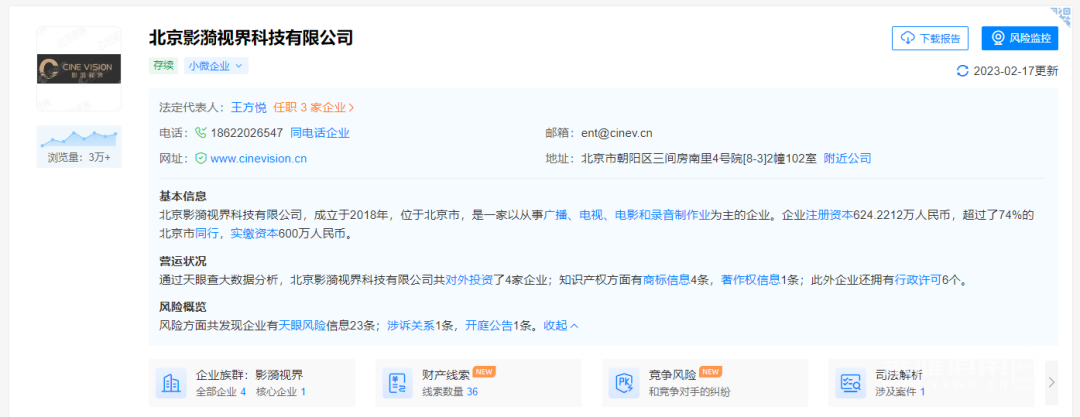The width and height of the screenshot is (1080, 417).
Task: Click the enterprise group building icon
Action: (171, 383)
